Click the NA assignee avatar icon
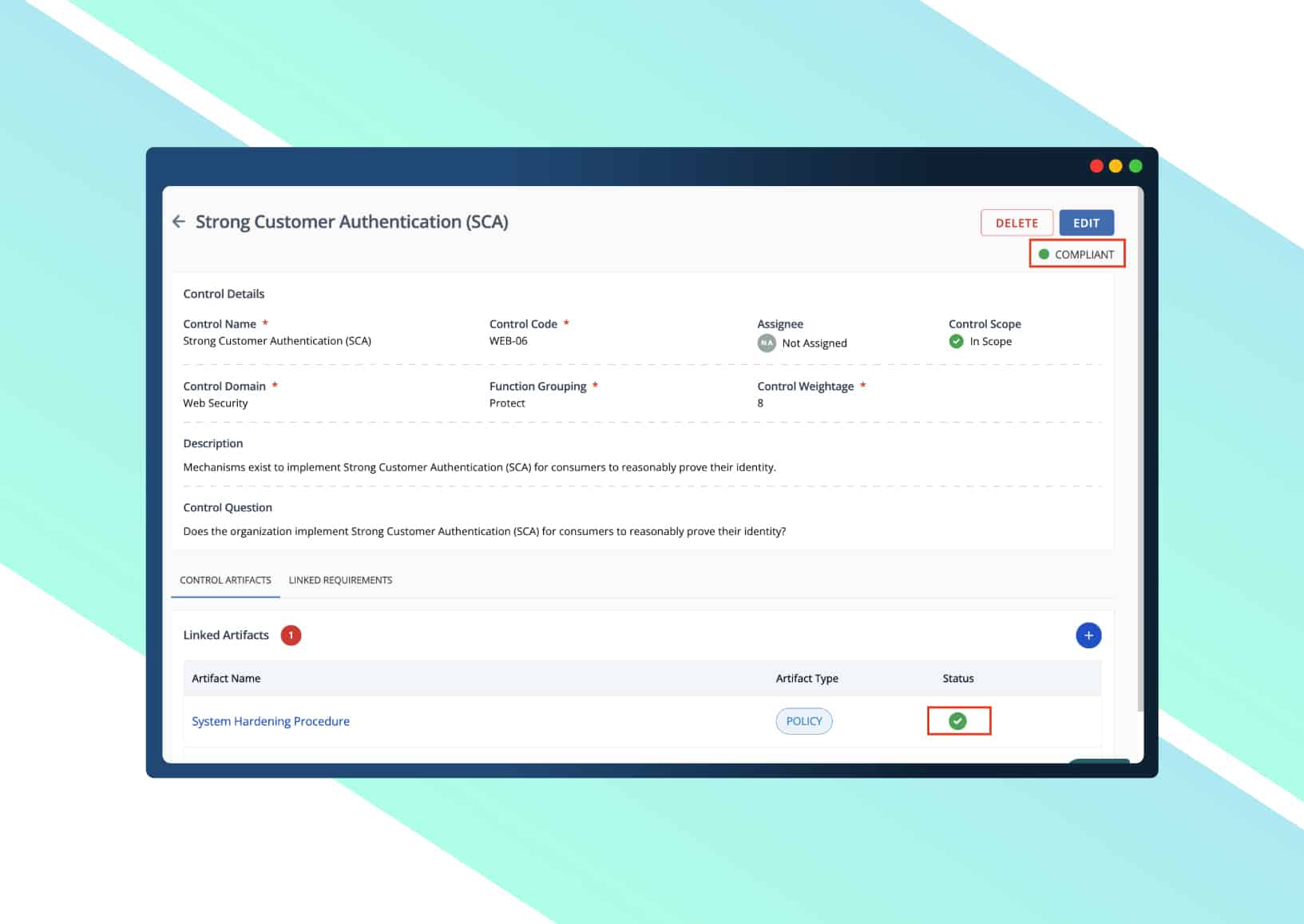 [x=767, y=343]
